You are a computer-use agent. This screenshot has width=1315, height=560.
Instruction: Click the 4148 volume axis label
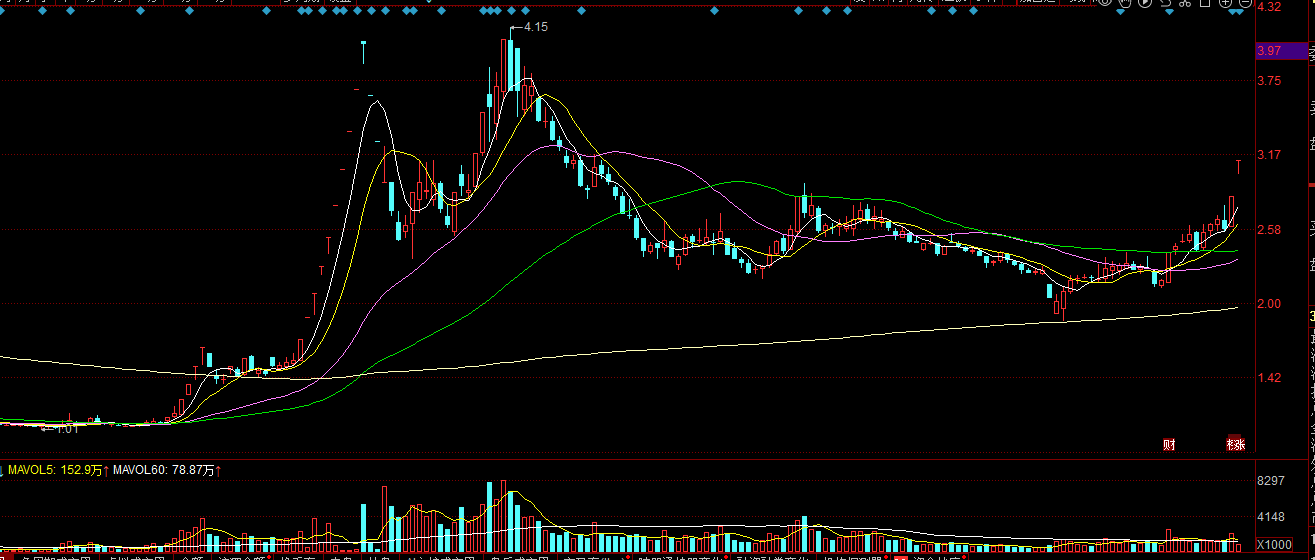(x=1271, y=517)
